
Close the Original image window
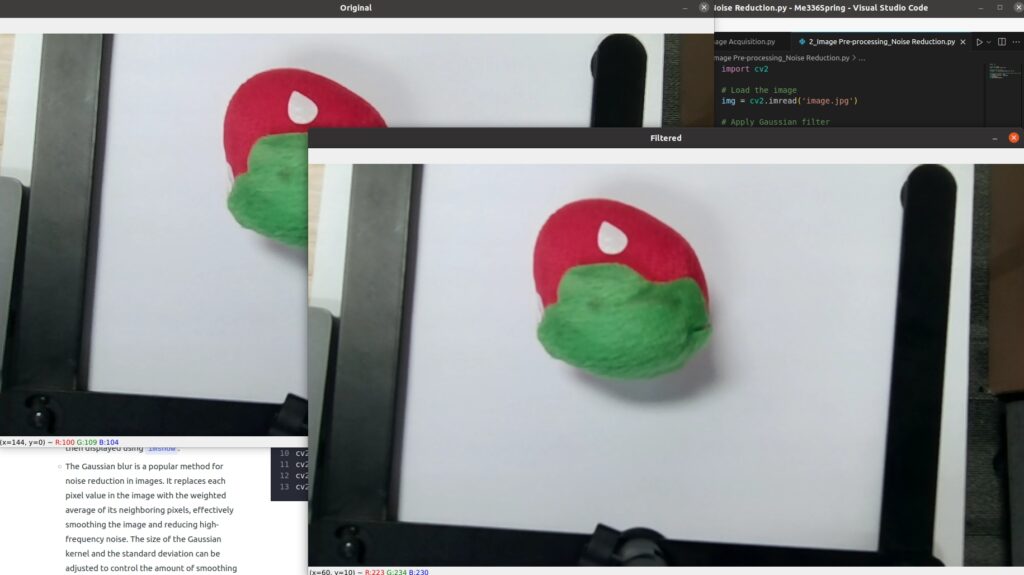(703, 8)
